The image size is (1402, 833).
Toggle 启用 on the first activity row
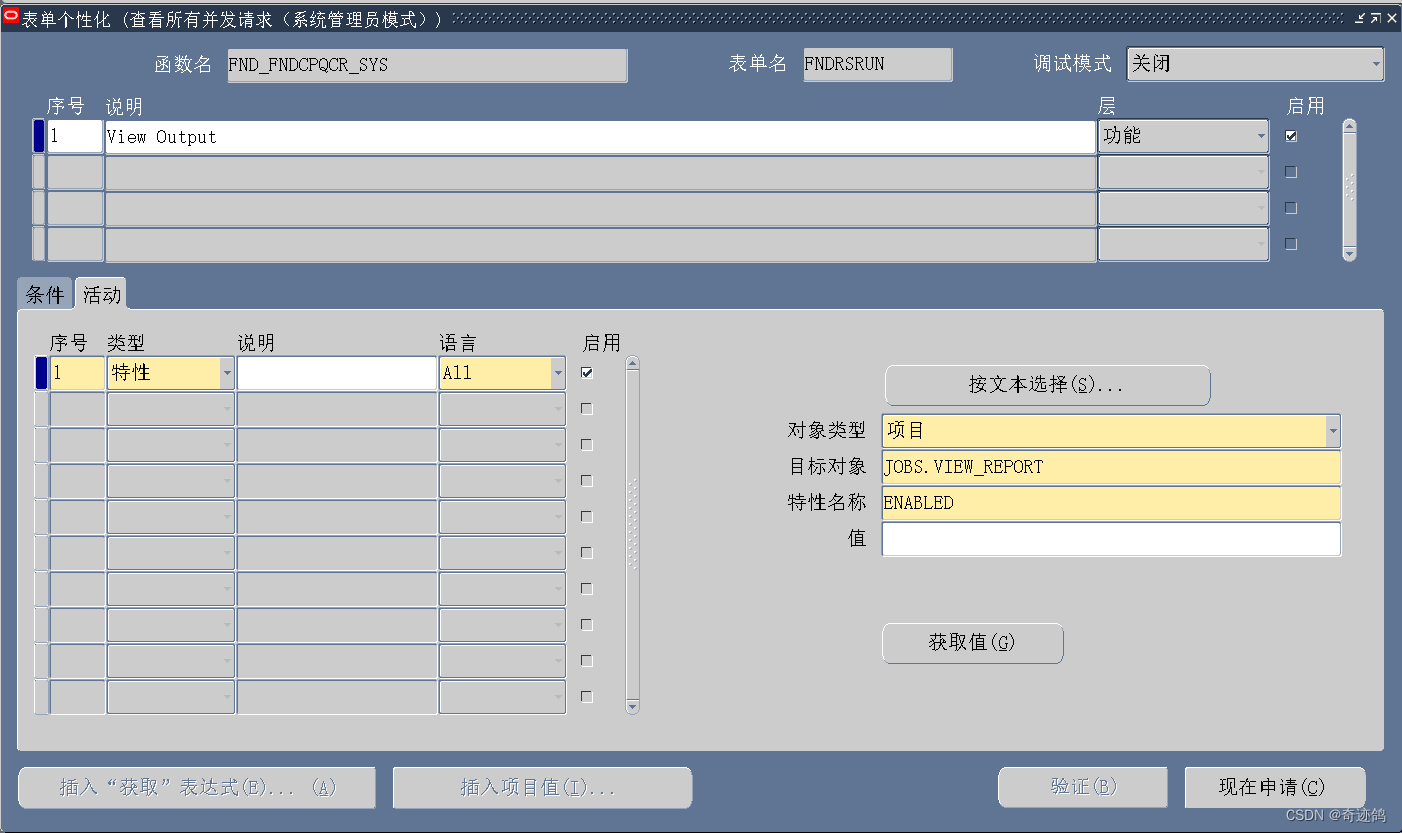pos(586,371)
